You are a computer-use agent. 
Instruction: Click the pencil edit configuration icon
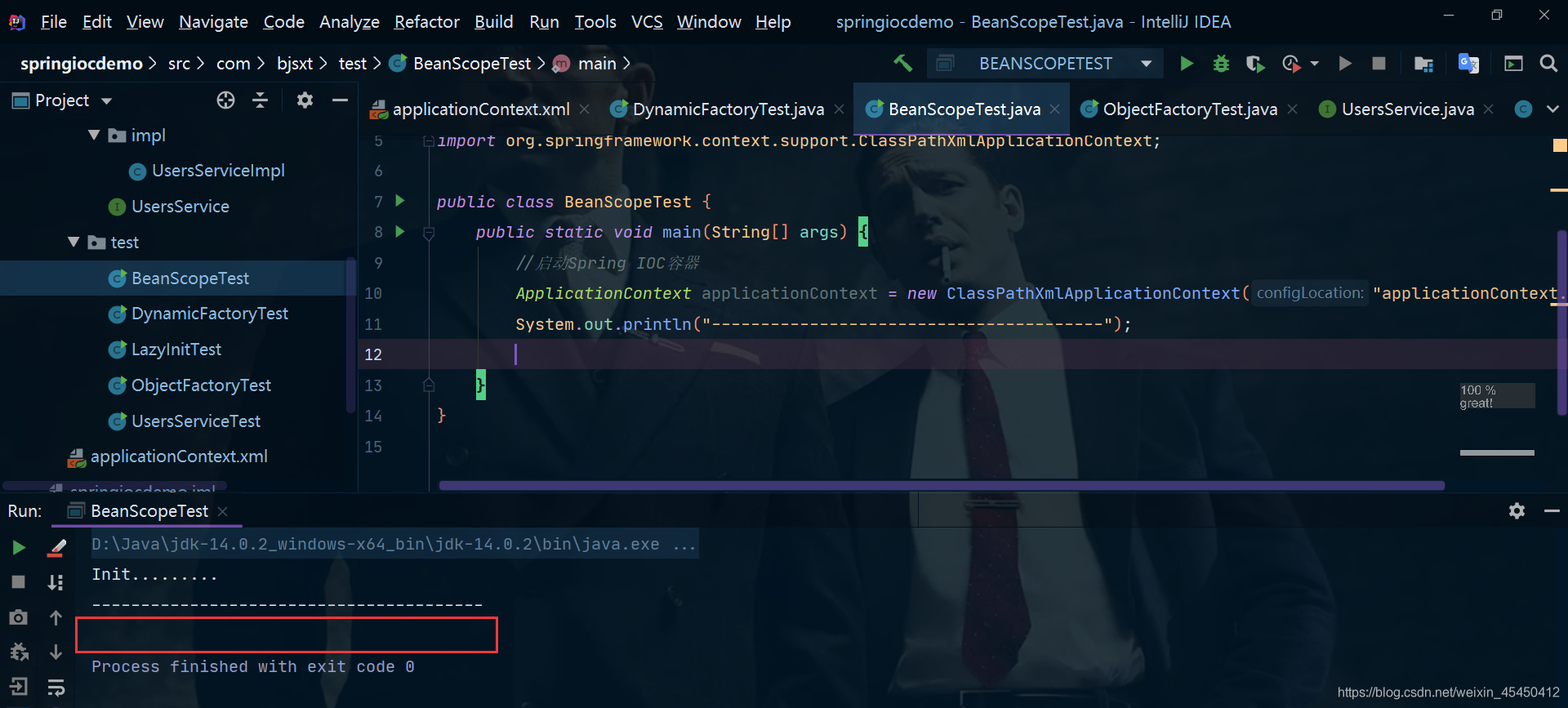click(x=56, y=547)
